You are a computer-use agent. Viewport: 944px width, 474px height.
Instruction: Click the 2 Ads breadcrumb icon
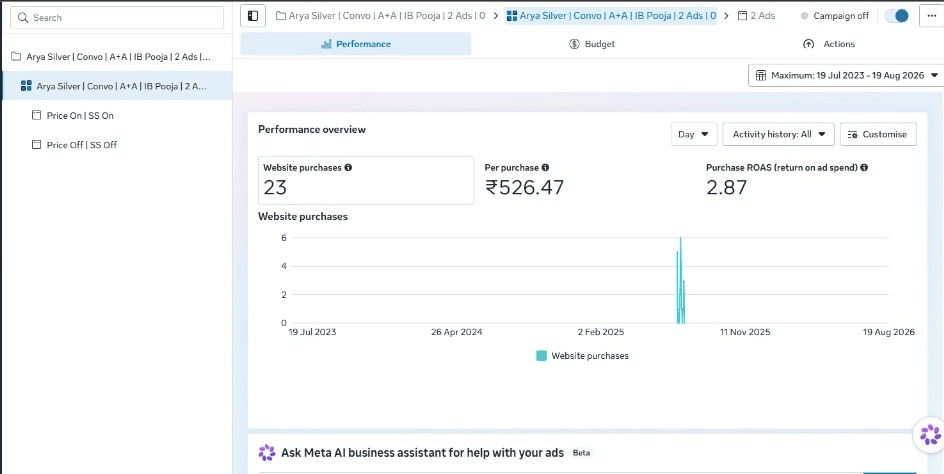(742, 16)
